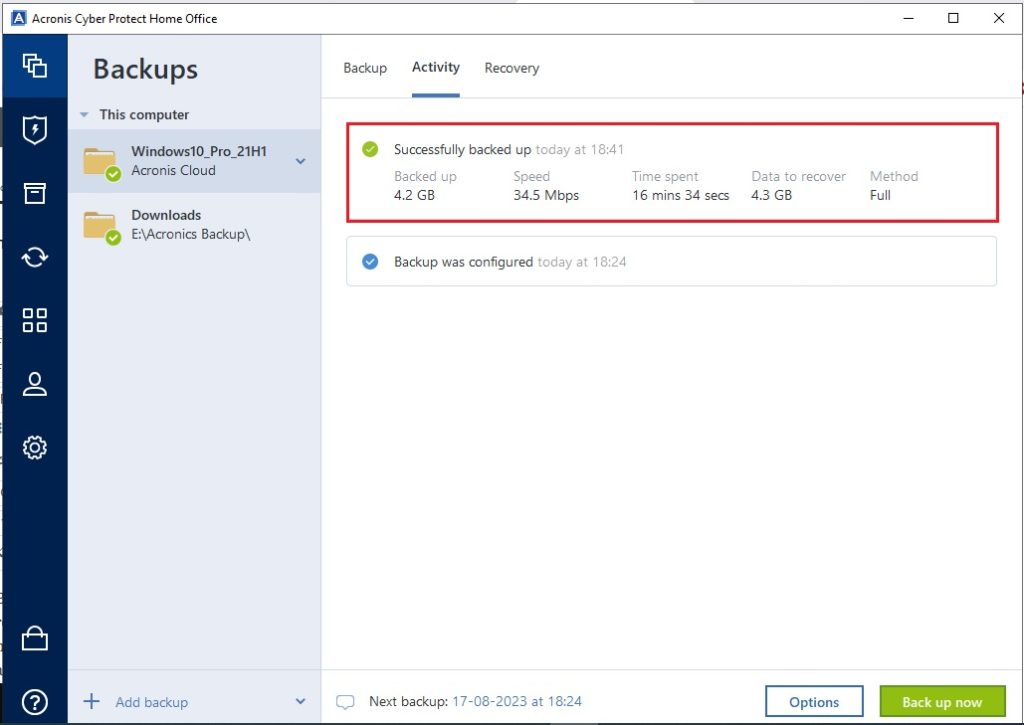Expand the Windows10_Pro_21H1 backup options chevron
This screenshot has height=725, width=1024.
click(x=300, y=161)
